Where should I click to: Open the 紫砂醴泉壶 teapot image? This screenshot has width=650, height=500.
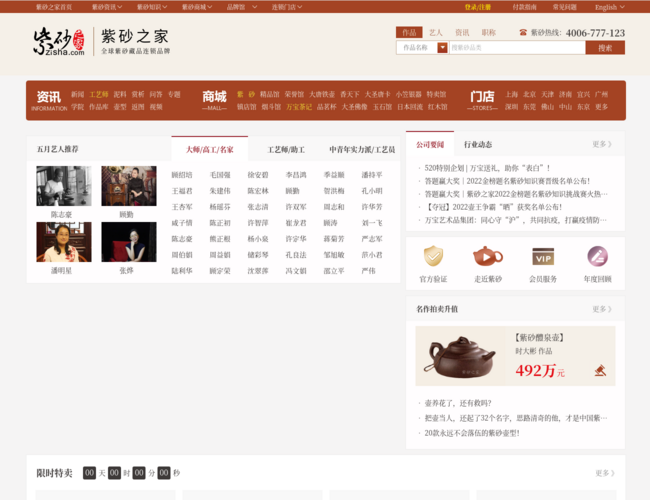pos(462,357)
